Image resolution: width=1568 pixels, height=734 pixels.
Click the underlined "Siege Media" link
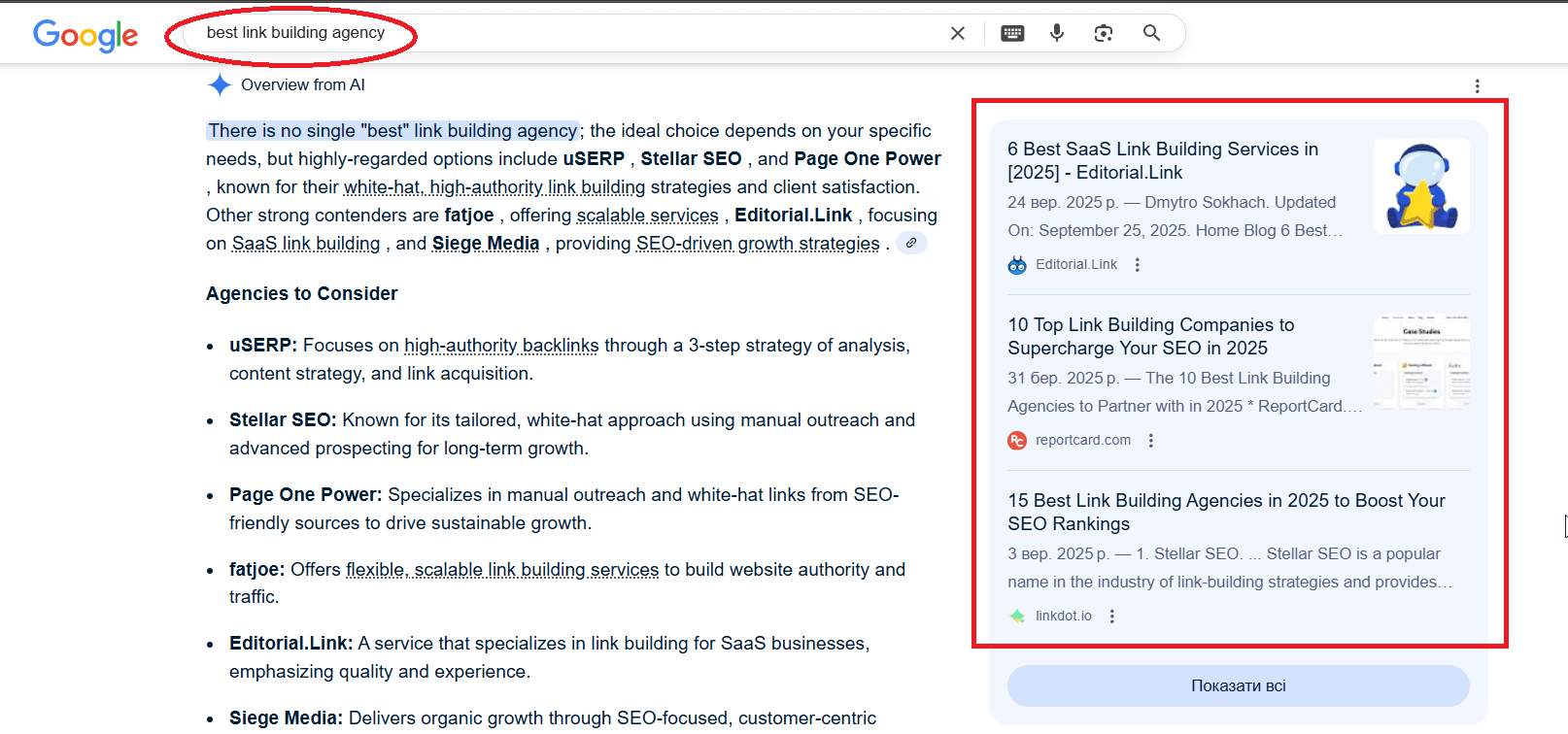tap(485, 243)
